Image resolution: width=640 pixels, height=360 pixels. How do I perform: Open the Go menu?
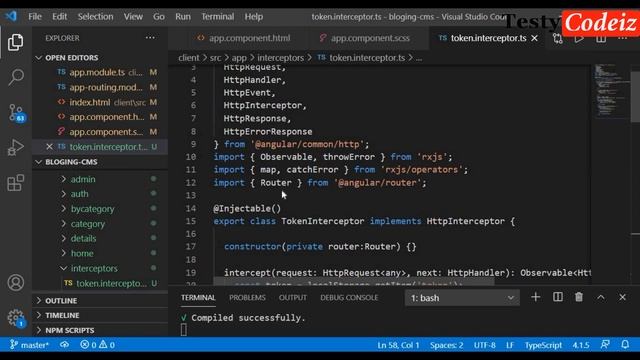coord(159,17)
